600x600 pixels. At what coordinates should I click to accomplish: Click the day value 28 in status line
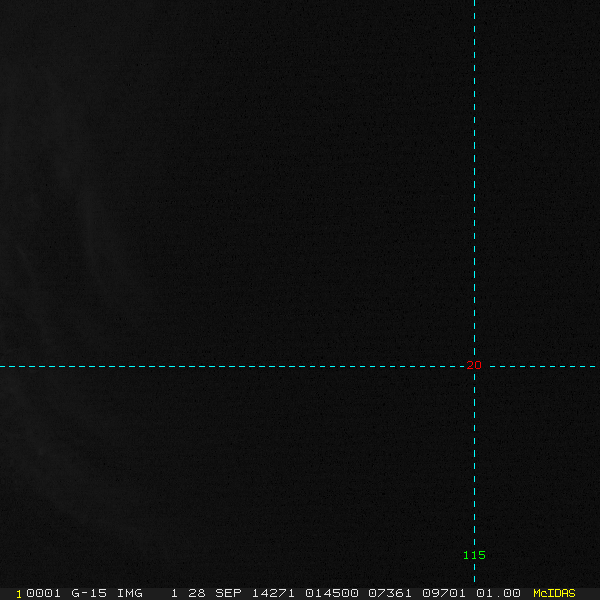tap(197, 593)
